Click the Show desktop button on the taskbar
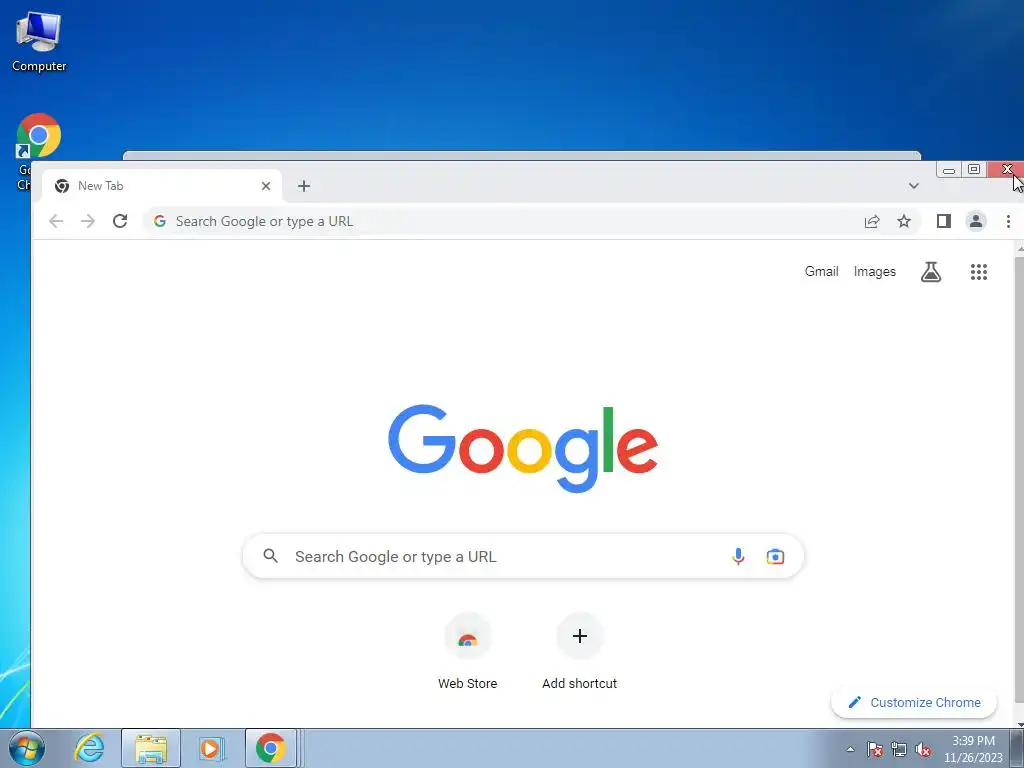 point(1017,748)
